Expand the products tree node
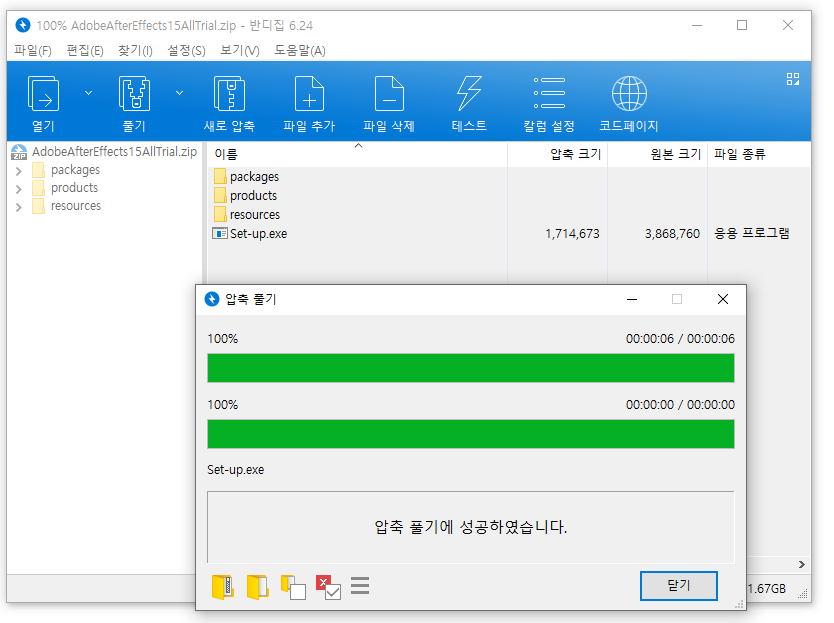 pyautogui.click(x=19, y=189)
